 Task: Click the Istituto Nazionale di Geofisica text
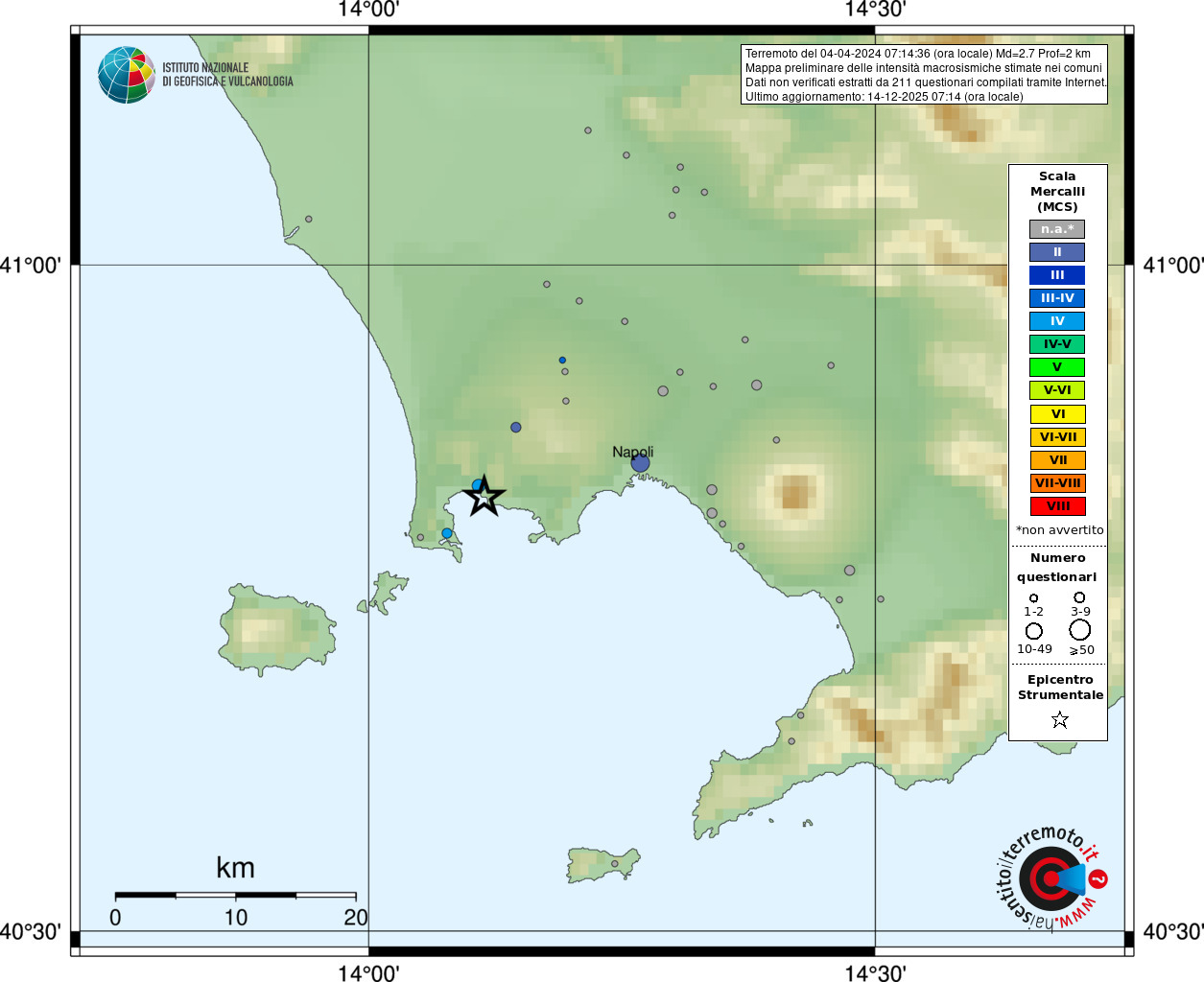click(x=227, y=75)
